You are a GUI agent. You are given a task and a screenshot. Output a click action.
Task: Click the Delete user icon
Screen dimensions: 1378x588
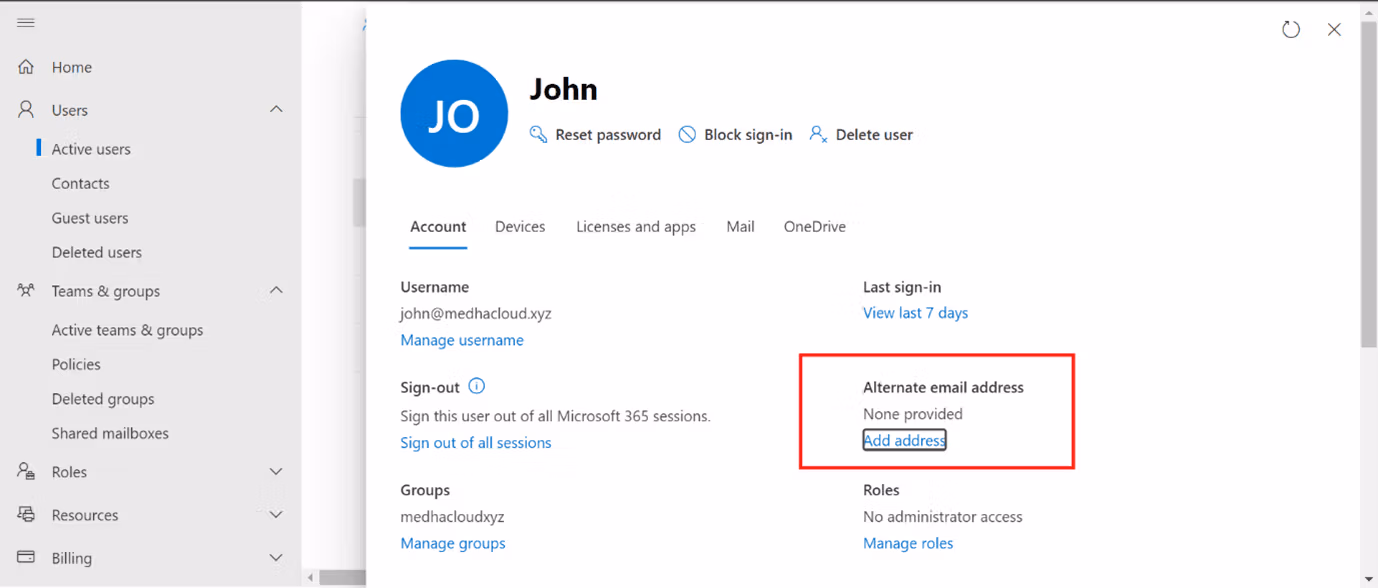pyautogui.click(x=817, y=134)
